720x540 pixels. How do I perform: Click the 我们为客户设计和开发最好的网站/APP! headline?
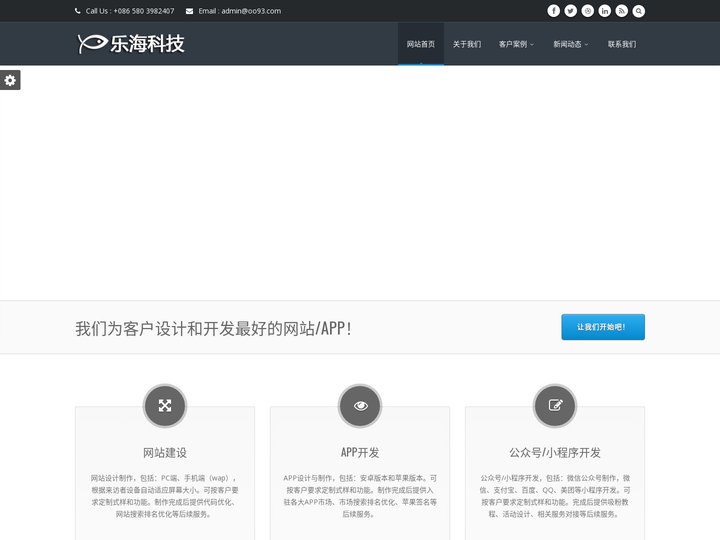tap(214, 329)
